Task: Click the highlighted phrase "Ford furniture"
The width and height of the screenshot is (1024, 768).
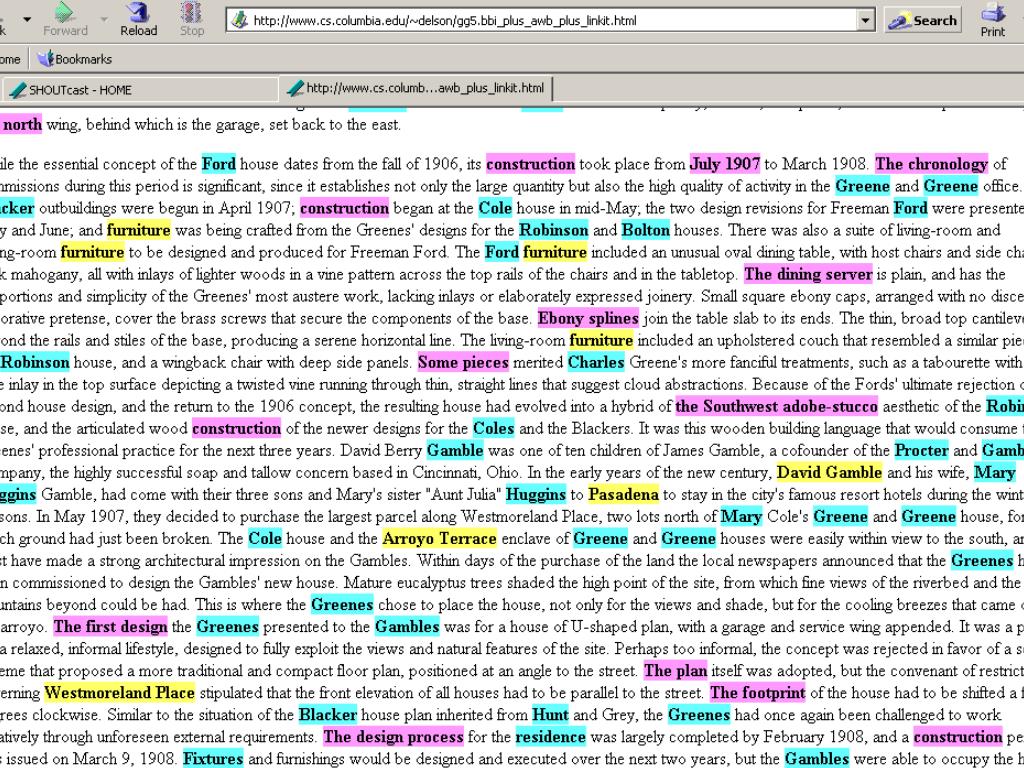Action: [x=536, y=252]
